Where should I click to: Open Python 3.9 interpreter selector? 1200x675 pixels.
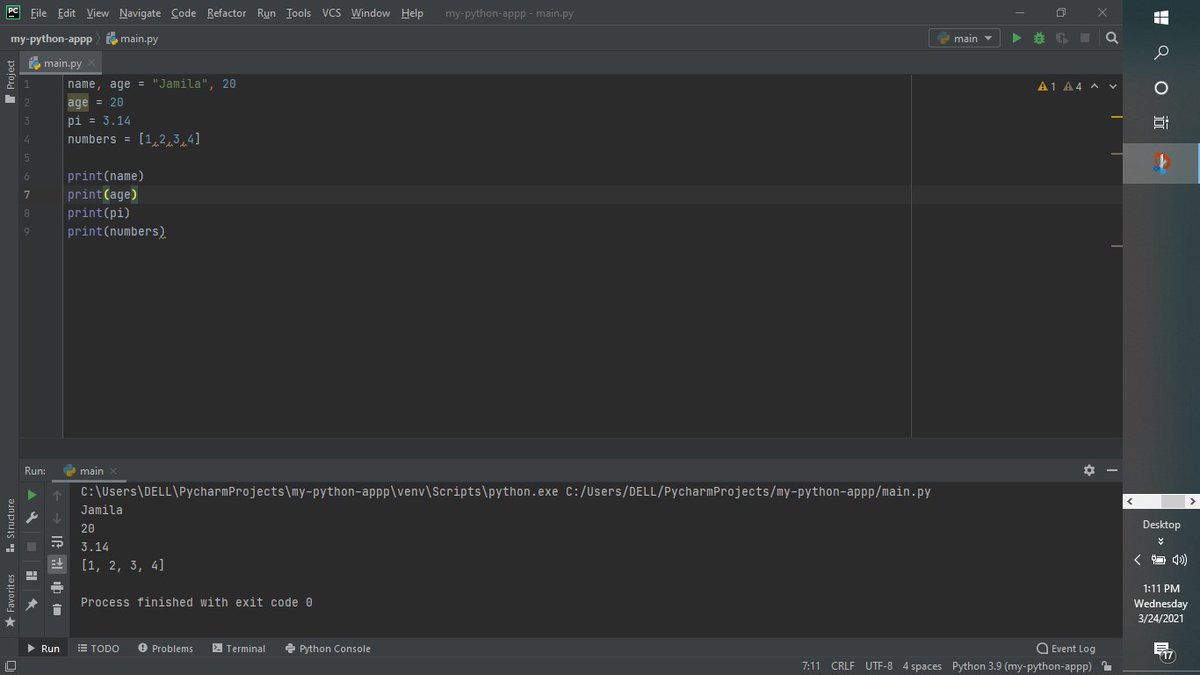point(1021,666)
